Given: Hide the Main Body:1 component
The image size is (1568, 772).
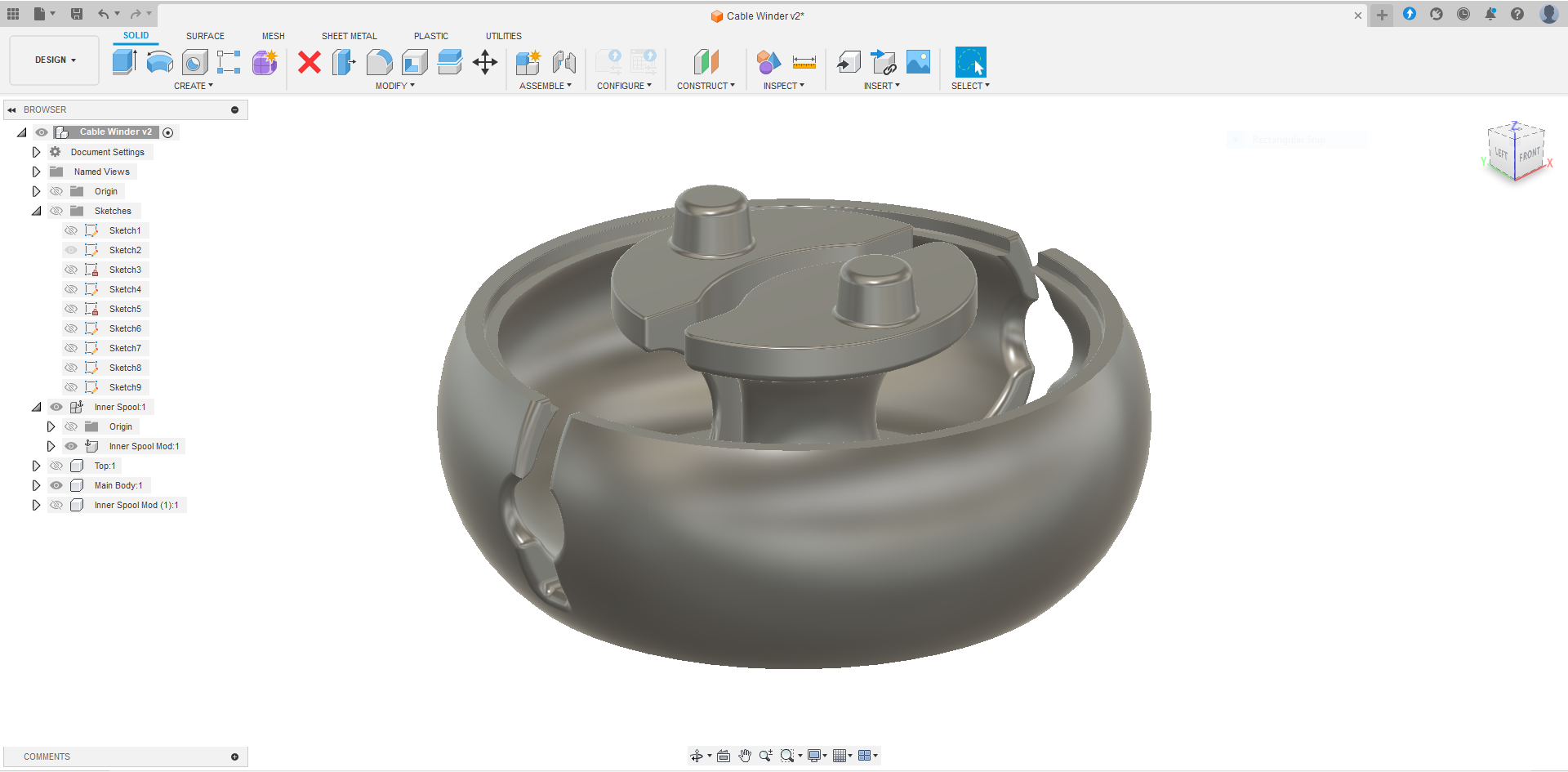Looking at the screenshot, I should [x=56, y=485].
